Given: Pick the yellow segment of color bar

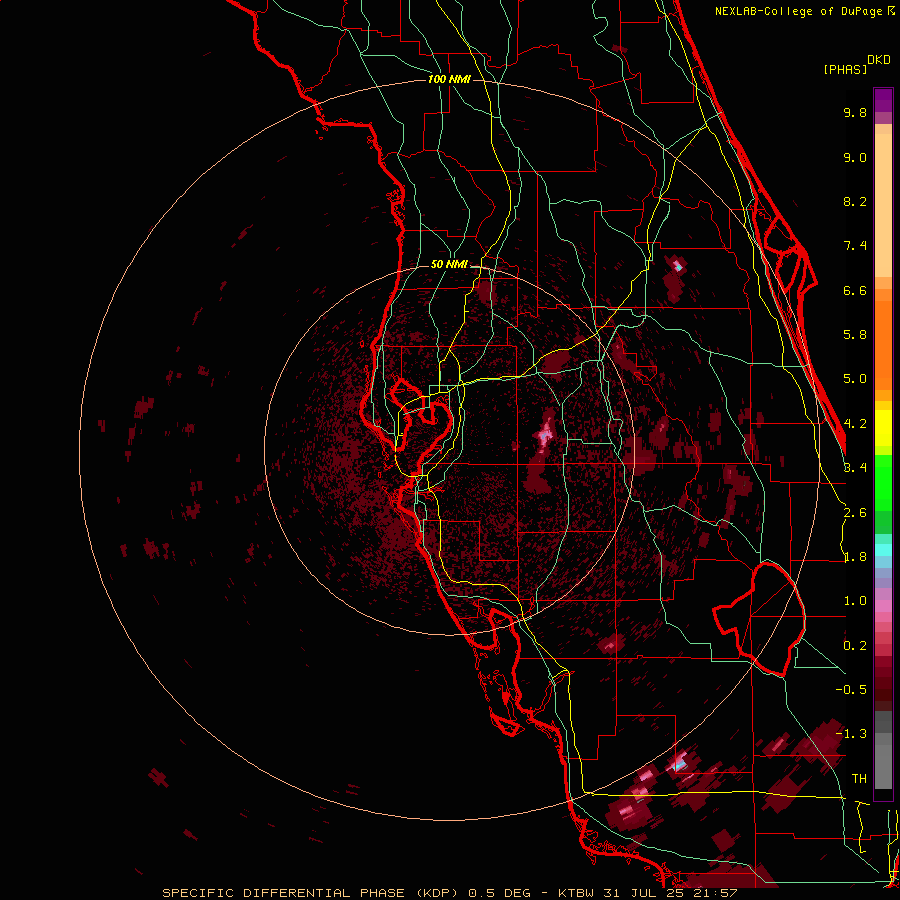Looking at the screenshot, I should tap(883, 428).
